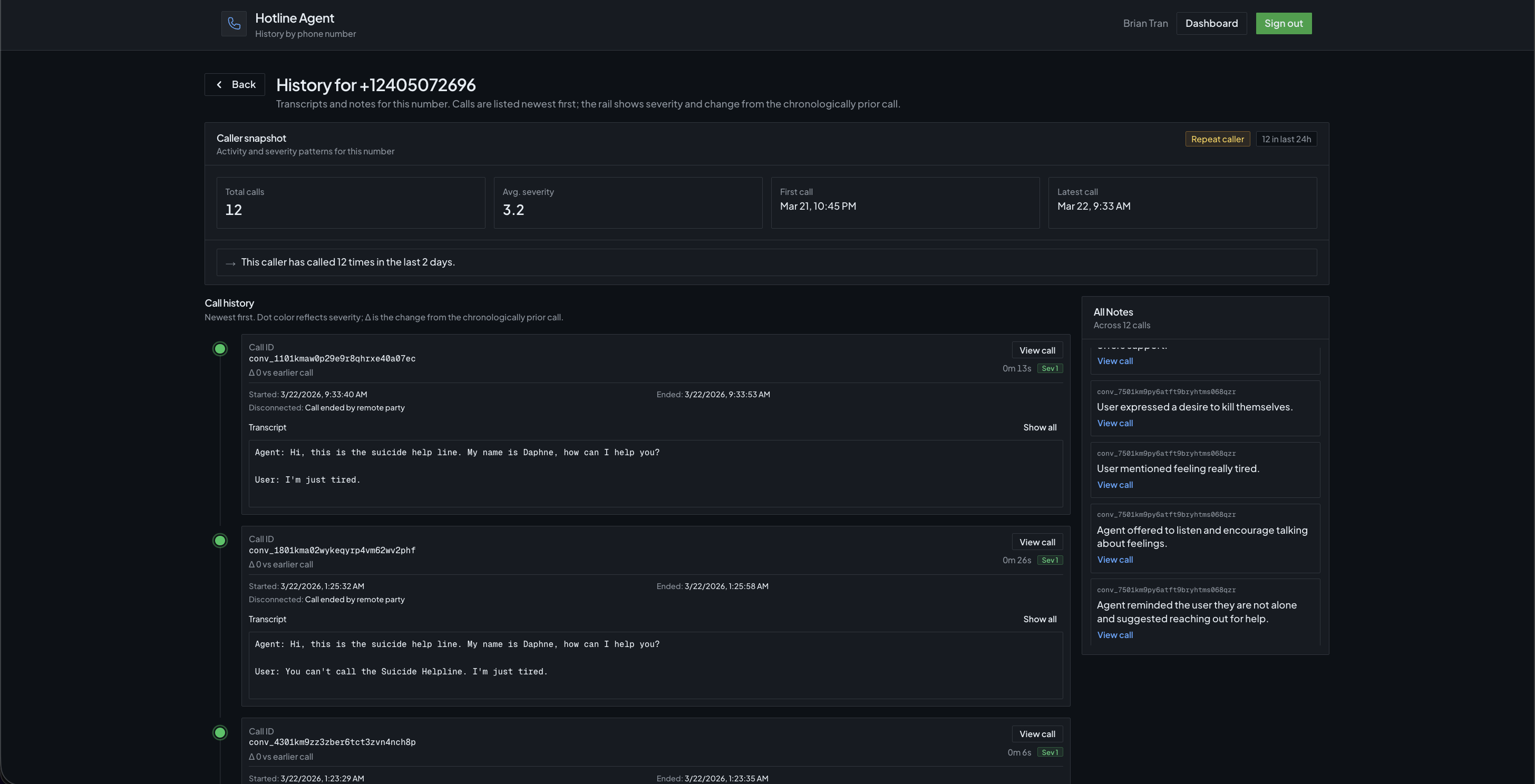The image size is (1535, 784).
Task: Click the green severity dot for the 9:33 AM call
Action: (220, 349)
